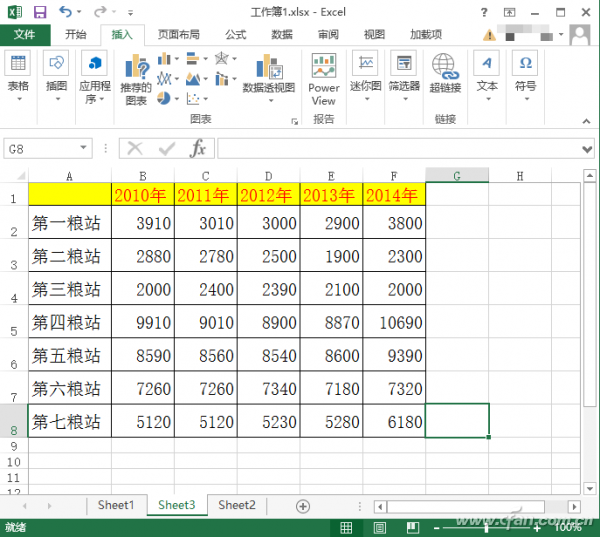
Task: Expand the Tables (表格) dropdown
Action: (x=18, y=74)
